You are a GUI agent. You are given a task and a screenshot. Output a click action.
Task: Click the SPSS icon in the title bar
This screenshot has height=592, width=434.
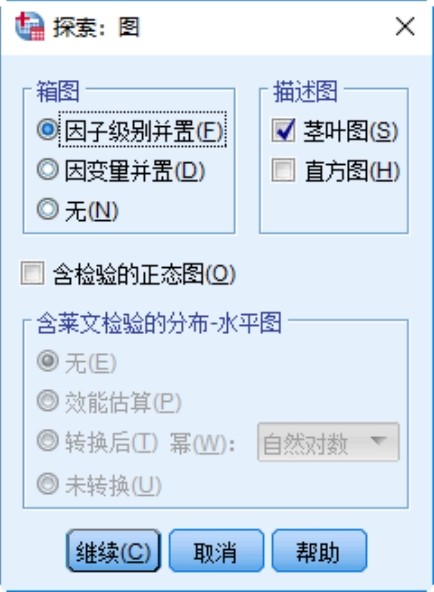pyautogui.click(x=29, y=26)
